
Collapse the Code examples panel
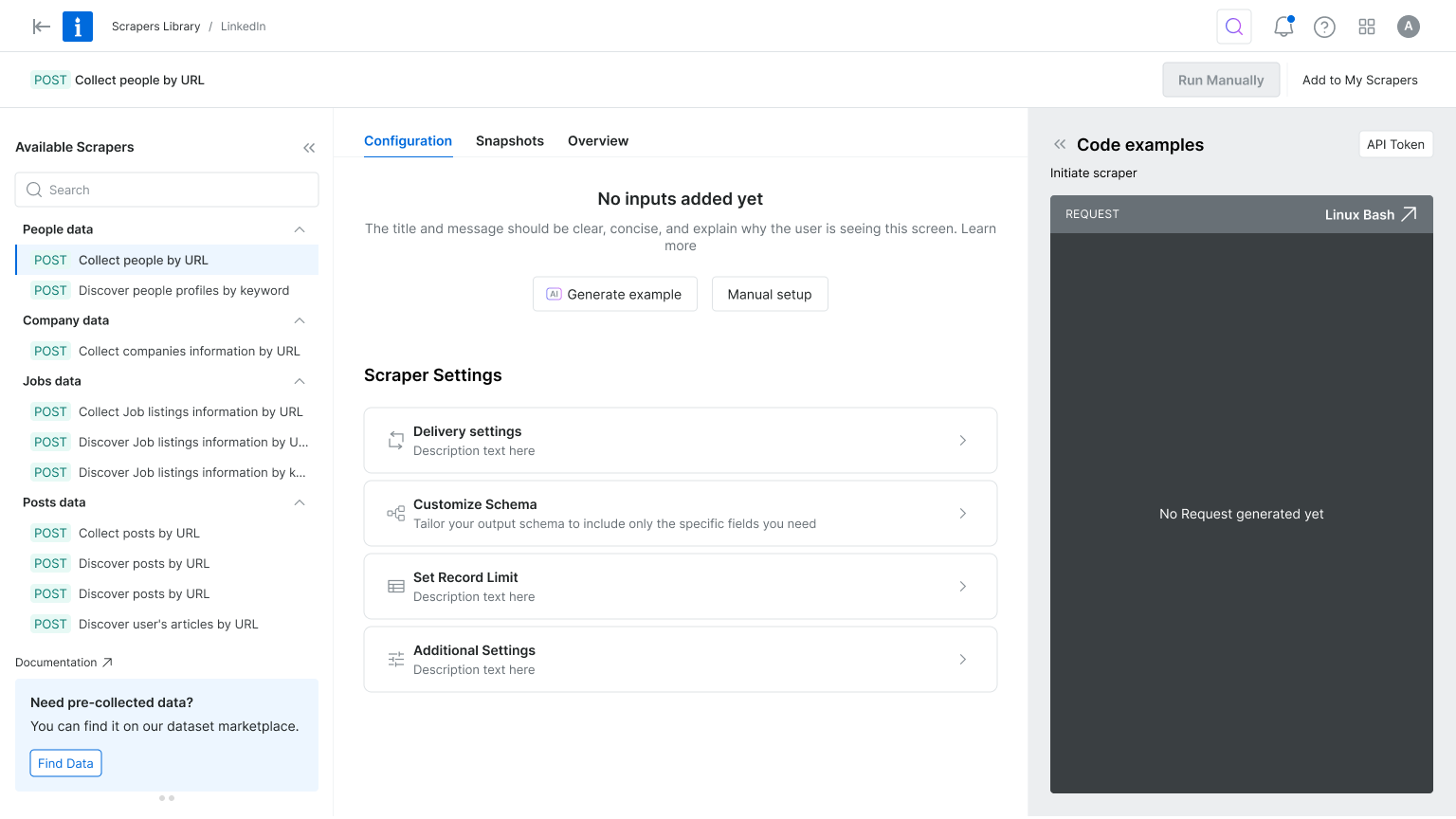coord(1060,145)
